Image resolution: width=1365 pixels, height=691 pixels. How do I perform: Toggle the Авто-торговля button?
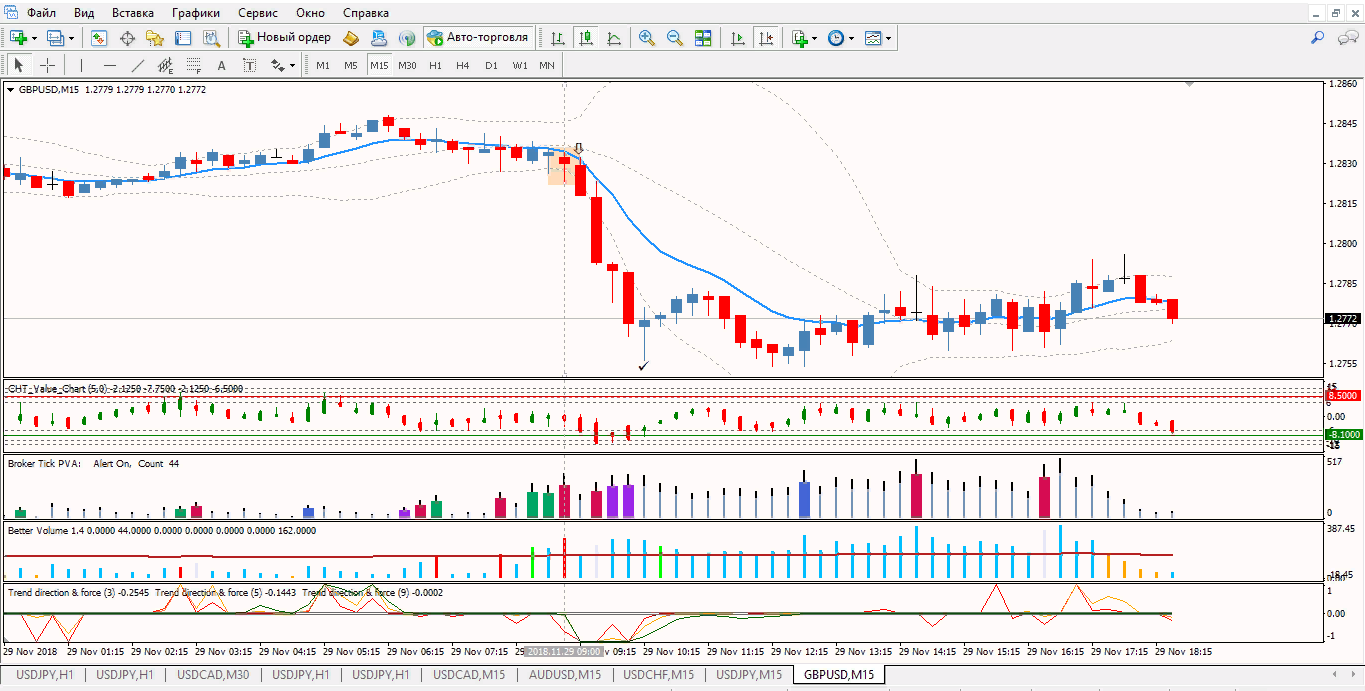(x=477, y=38)
